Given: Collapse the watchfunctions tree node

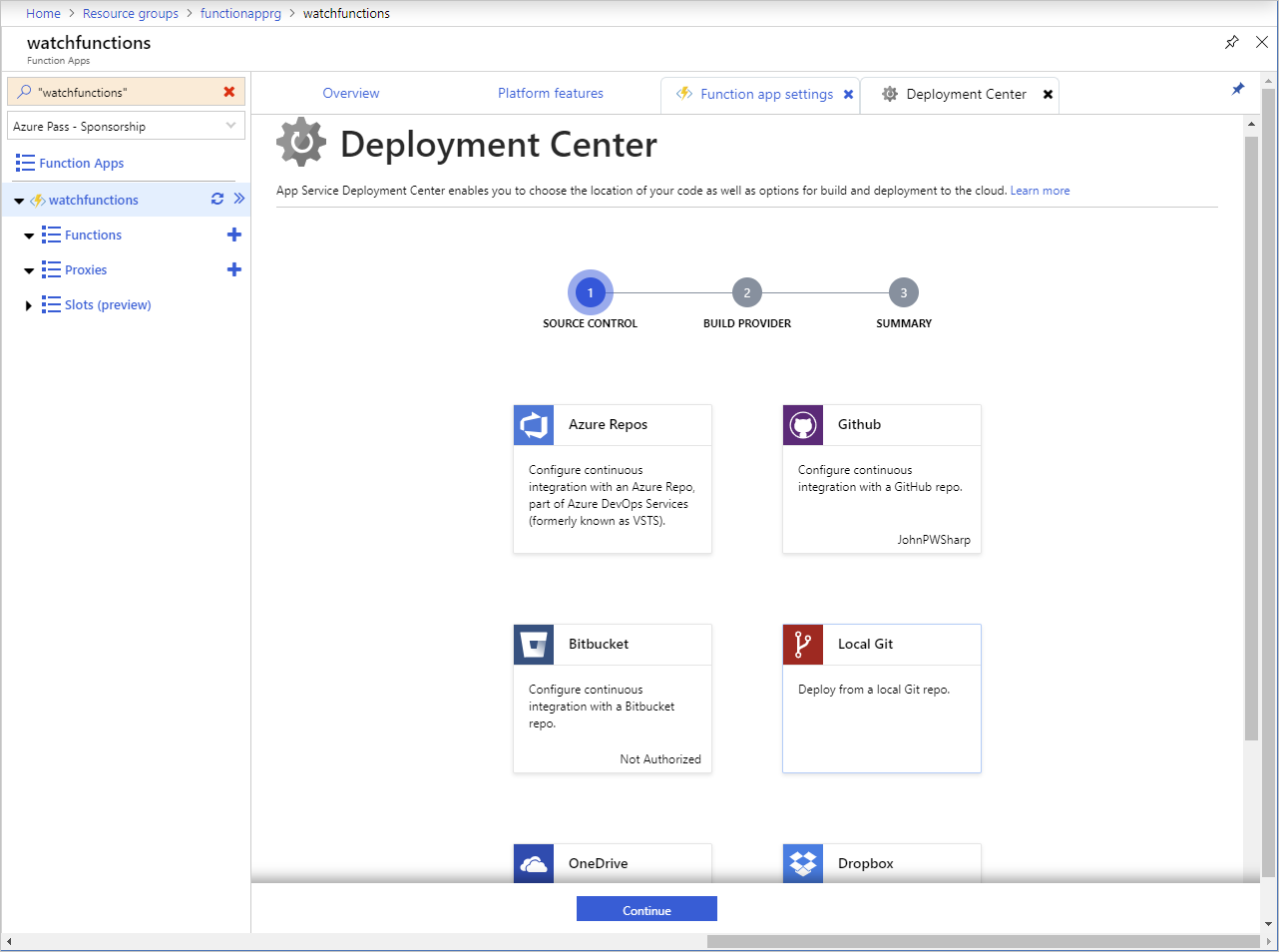Looking at the screenshot, I should pos(19,201).
